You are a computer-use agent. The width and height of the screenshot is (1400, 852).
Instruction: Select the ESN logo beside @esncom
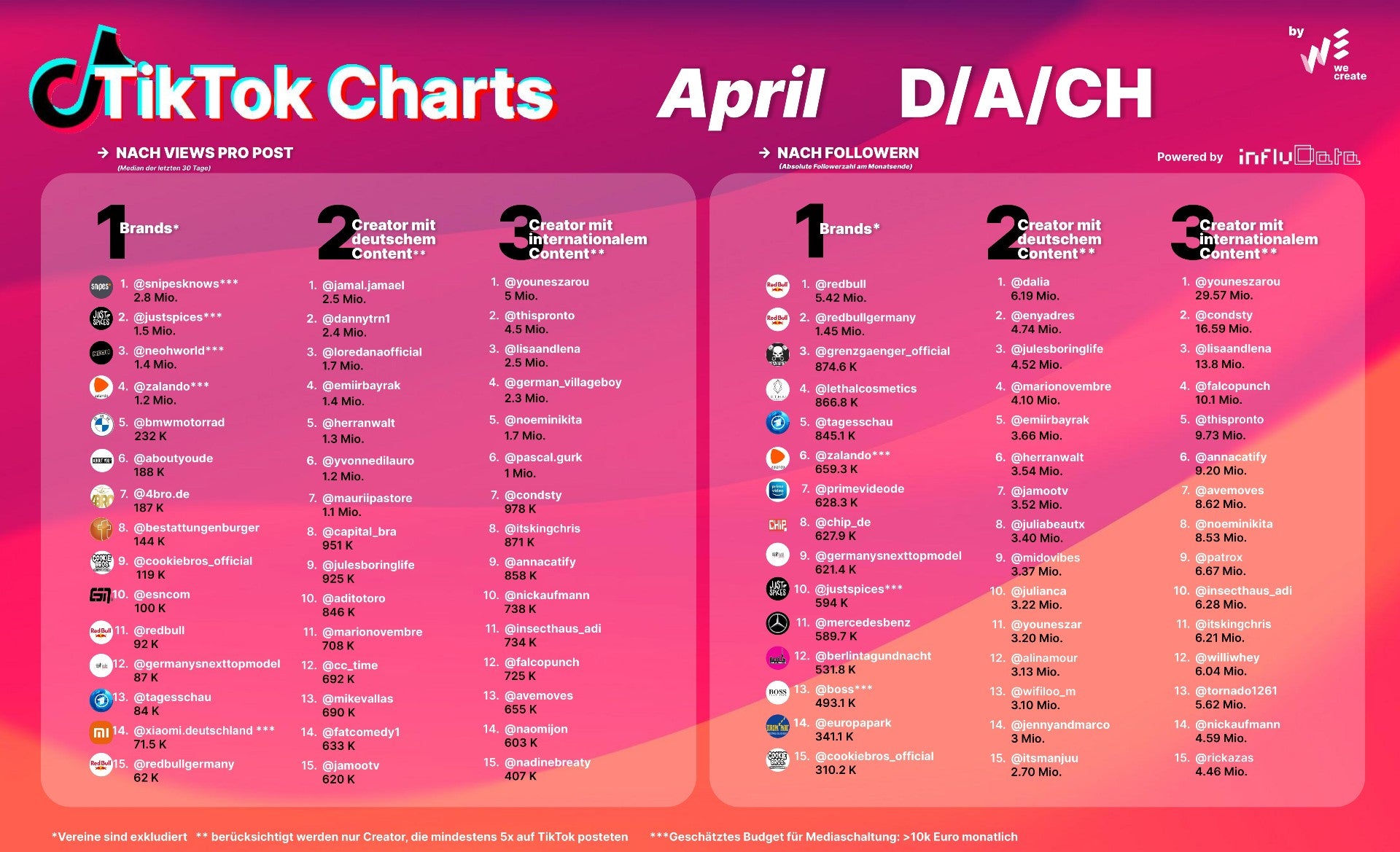click(x=100, y=596)
